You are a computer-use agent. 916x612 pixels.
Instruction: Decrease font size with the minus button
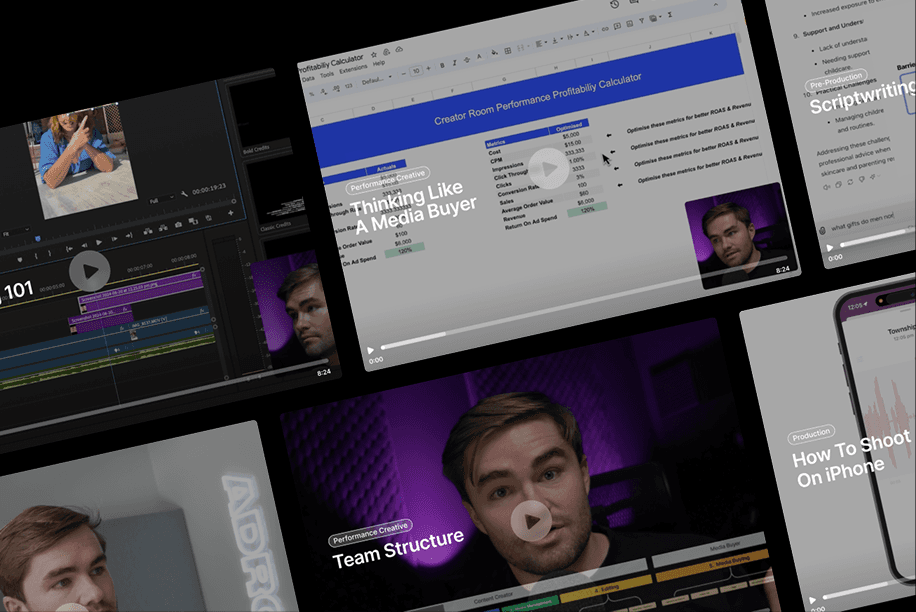click(404, 74)
